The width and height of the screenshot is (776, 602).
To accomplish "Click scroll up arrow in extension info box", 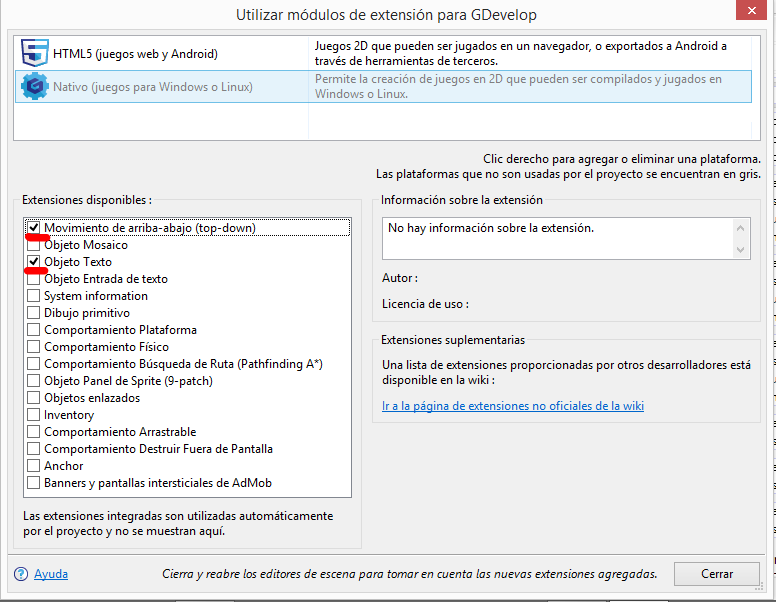I will click(x=740, y=228).
